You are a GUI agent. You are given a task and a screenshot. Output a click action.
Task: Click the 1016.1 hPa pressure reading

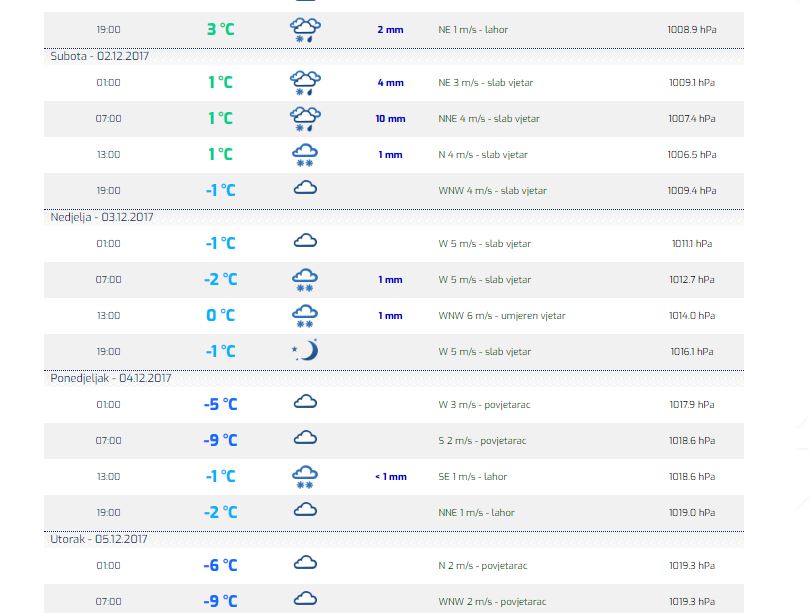point(691,351)
